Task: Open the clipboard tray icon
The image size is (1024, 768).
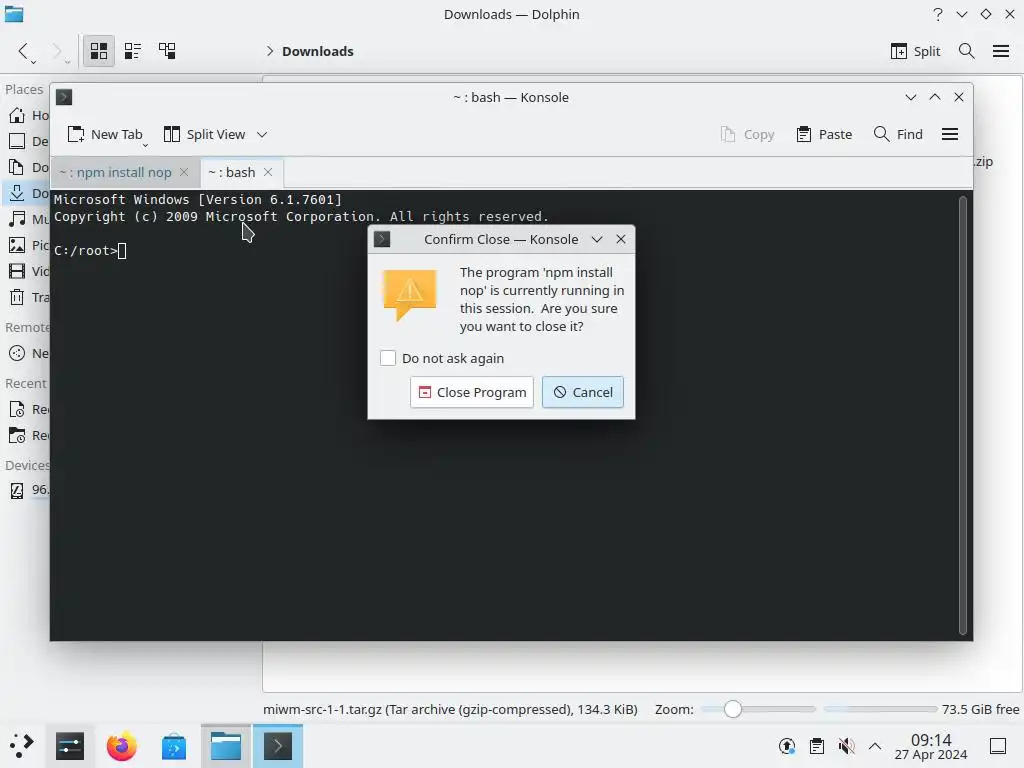Action: coord(816,746)
